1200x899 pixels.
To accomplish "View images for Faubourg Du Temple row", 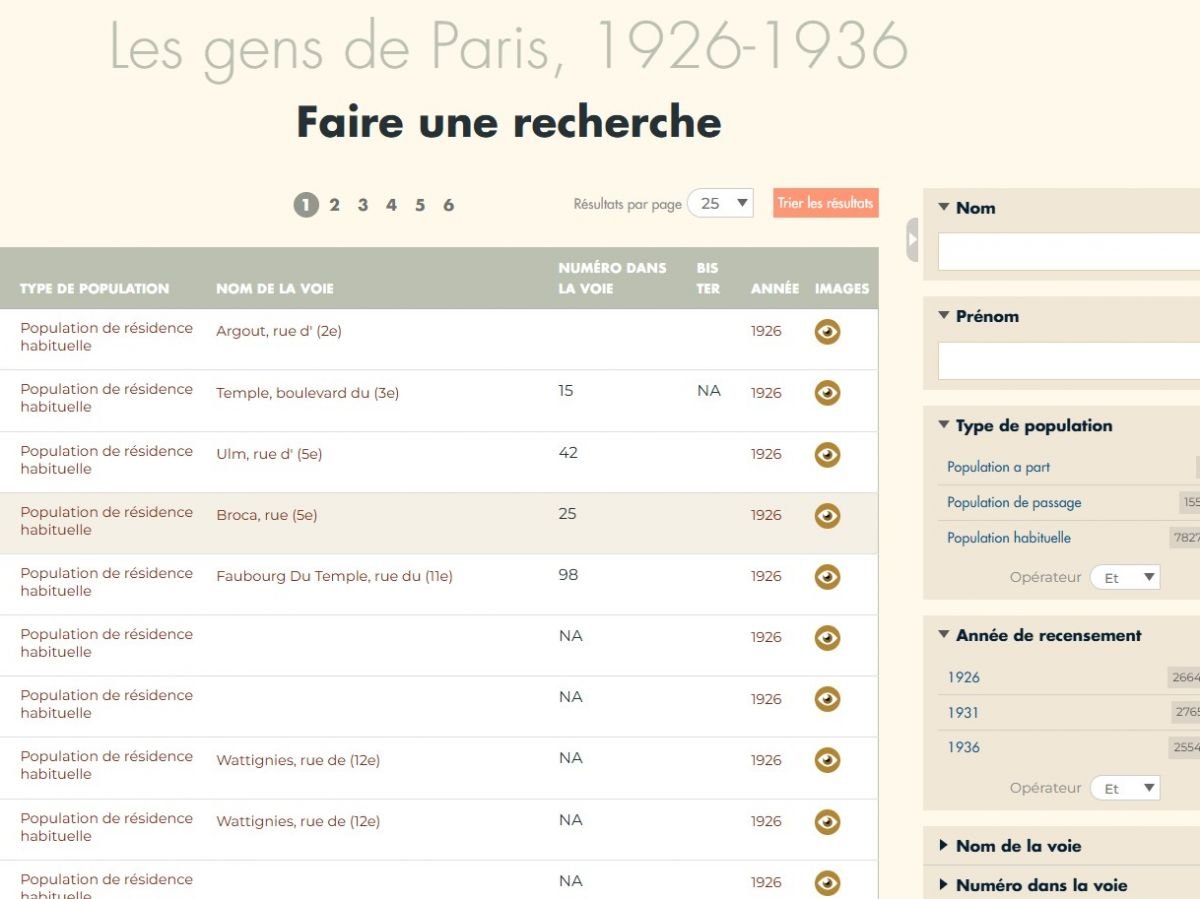I will [x=827, y=577].
